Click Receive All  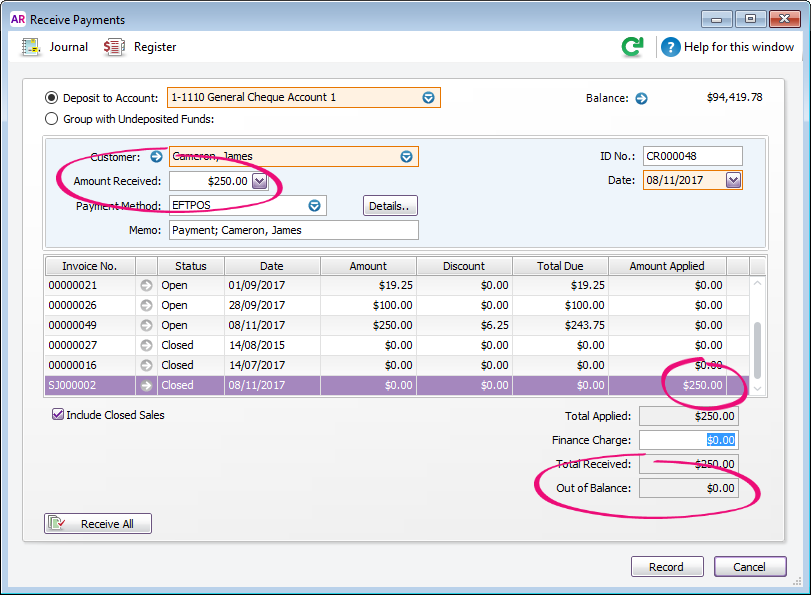pos(97,523)
